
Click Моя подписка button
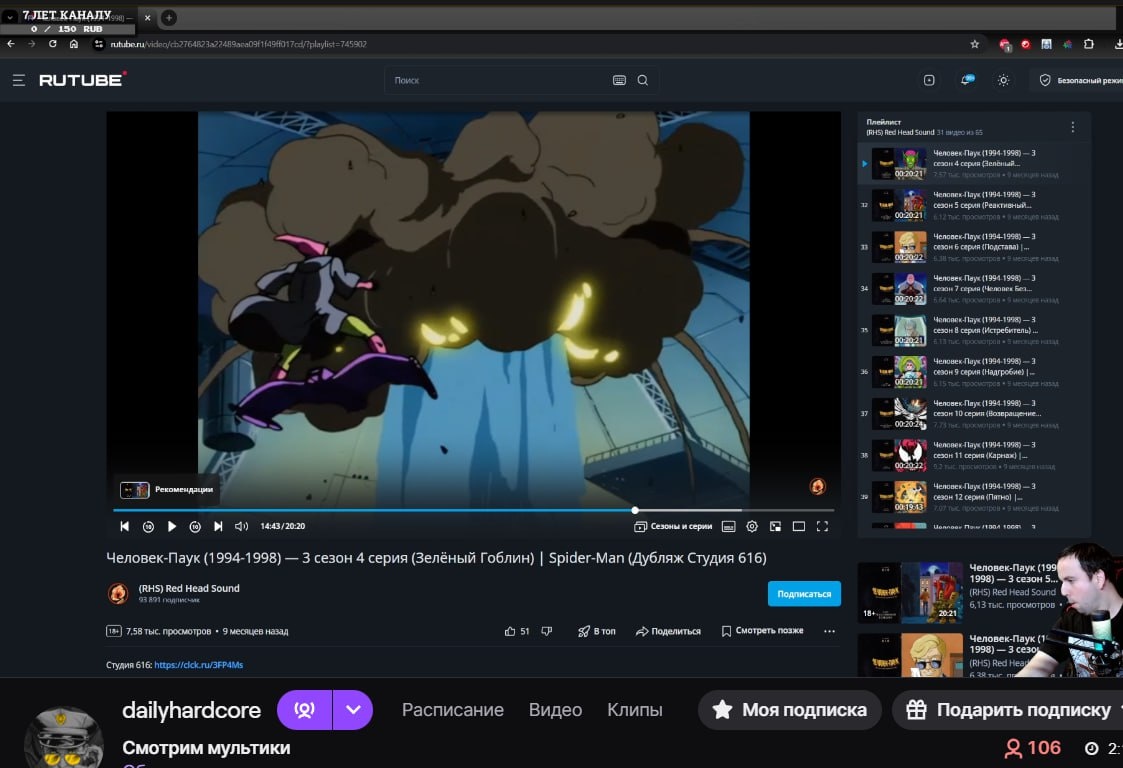click(x=789, y=710)
